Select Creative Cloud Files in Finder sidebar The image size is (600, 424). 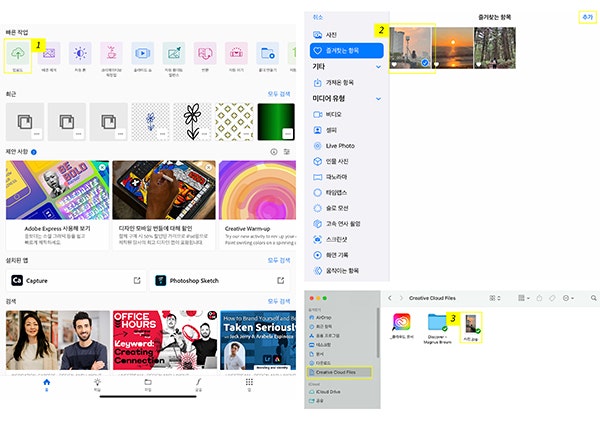pos(339,372)
